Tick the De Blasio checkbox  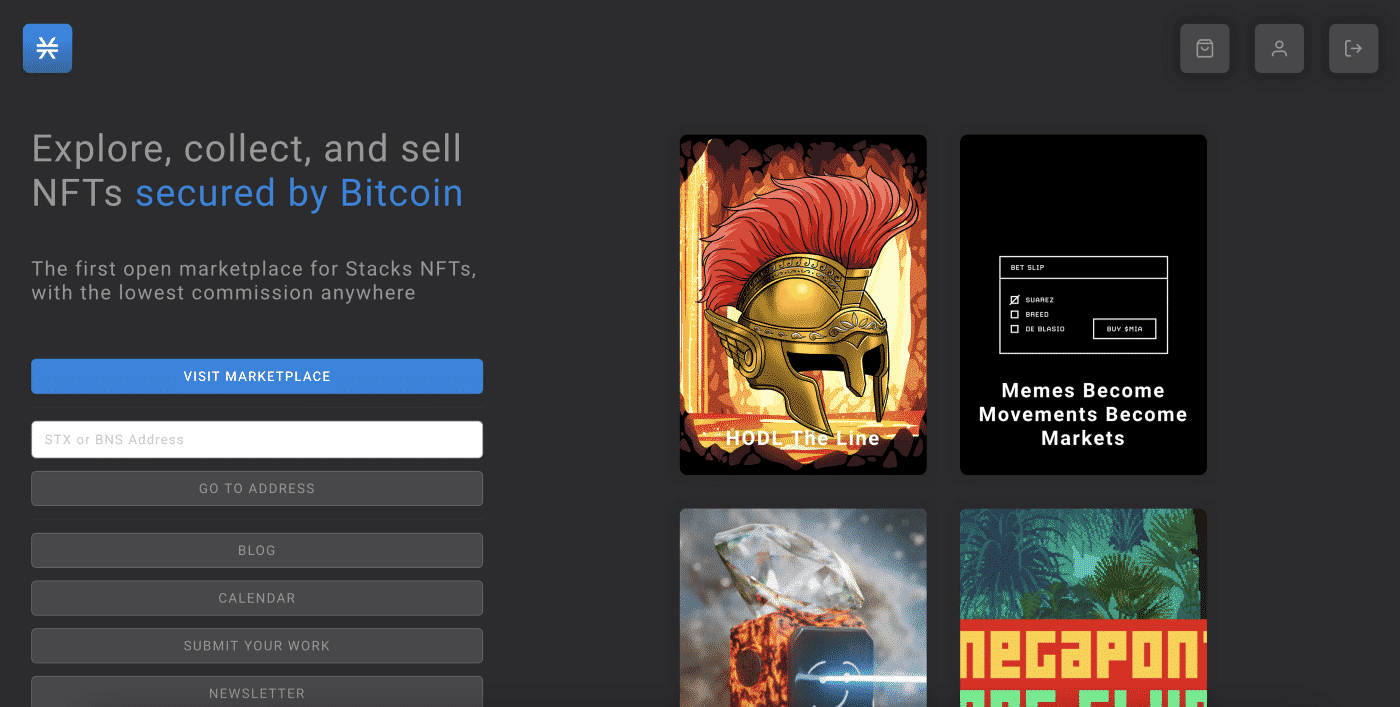pos(1015,329)
